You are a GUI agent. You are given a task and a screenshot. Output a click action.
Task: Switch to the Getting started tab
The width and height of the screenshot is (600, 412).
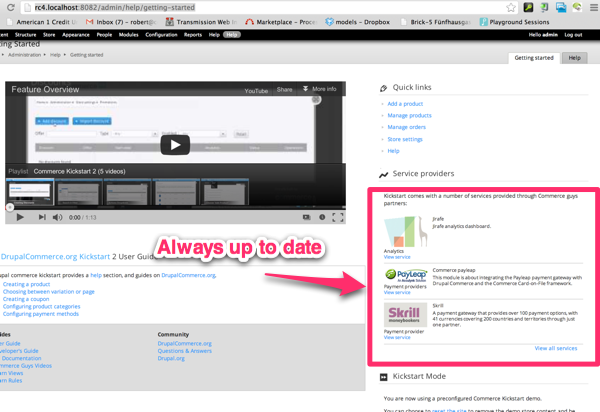click(x=534, y=58)
